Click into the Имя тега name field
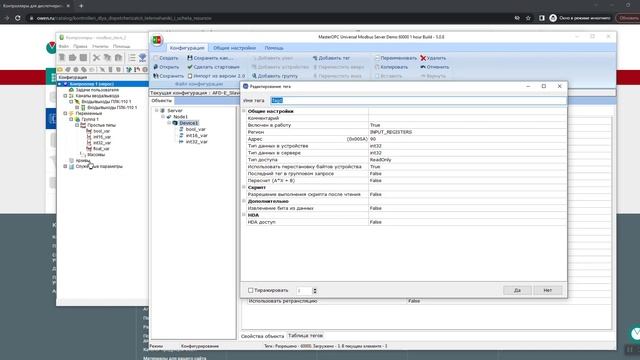The height and width of the screenshot is (360, 640). coord(418,100)
